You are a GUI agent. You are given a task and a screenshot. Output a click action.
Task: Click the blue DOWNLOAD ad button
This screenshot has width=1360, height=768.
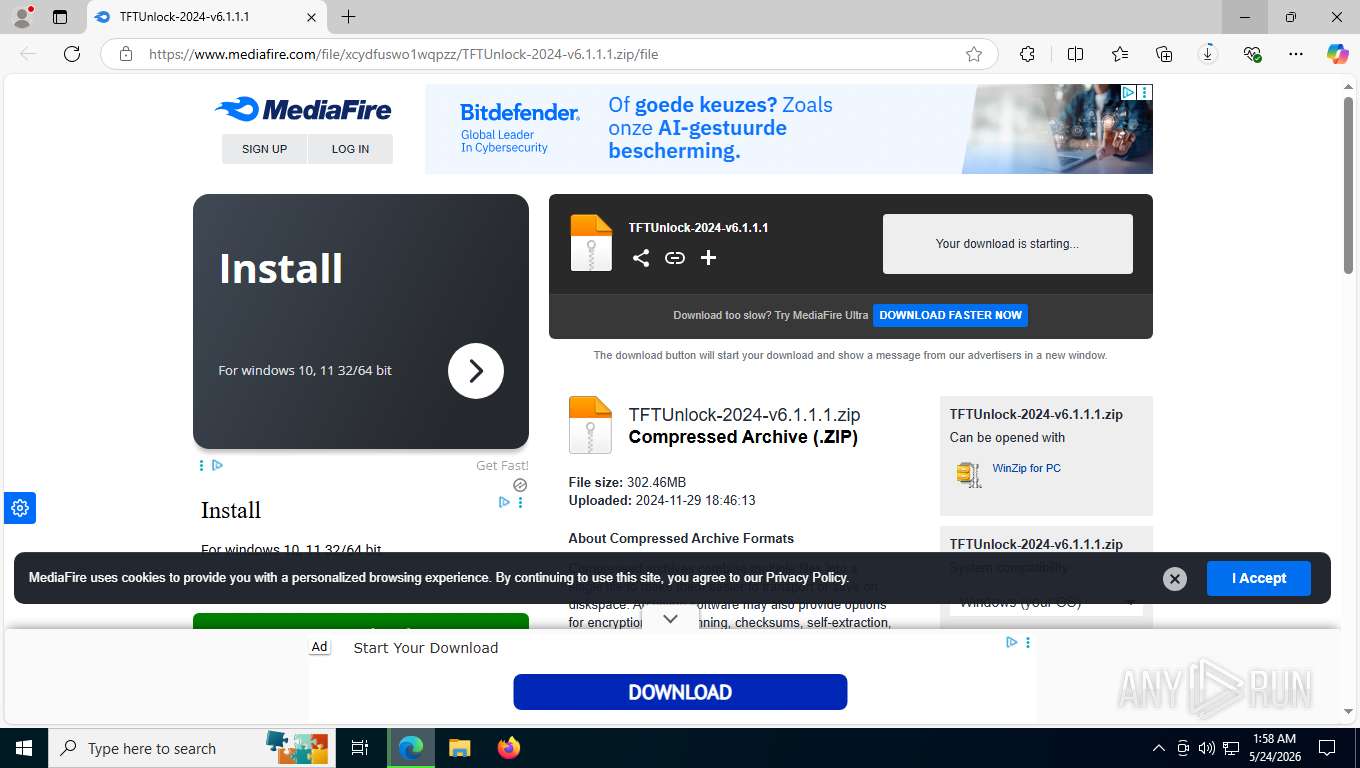pos(680,692)
